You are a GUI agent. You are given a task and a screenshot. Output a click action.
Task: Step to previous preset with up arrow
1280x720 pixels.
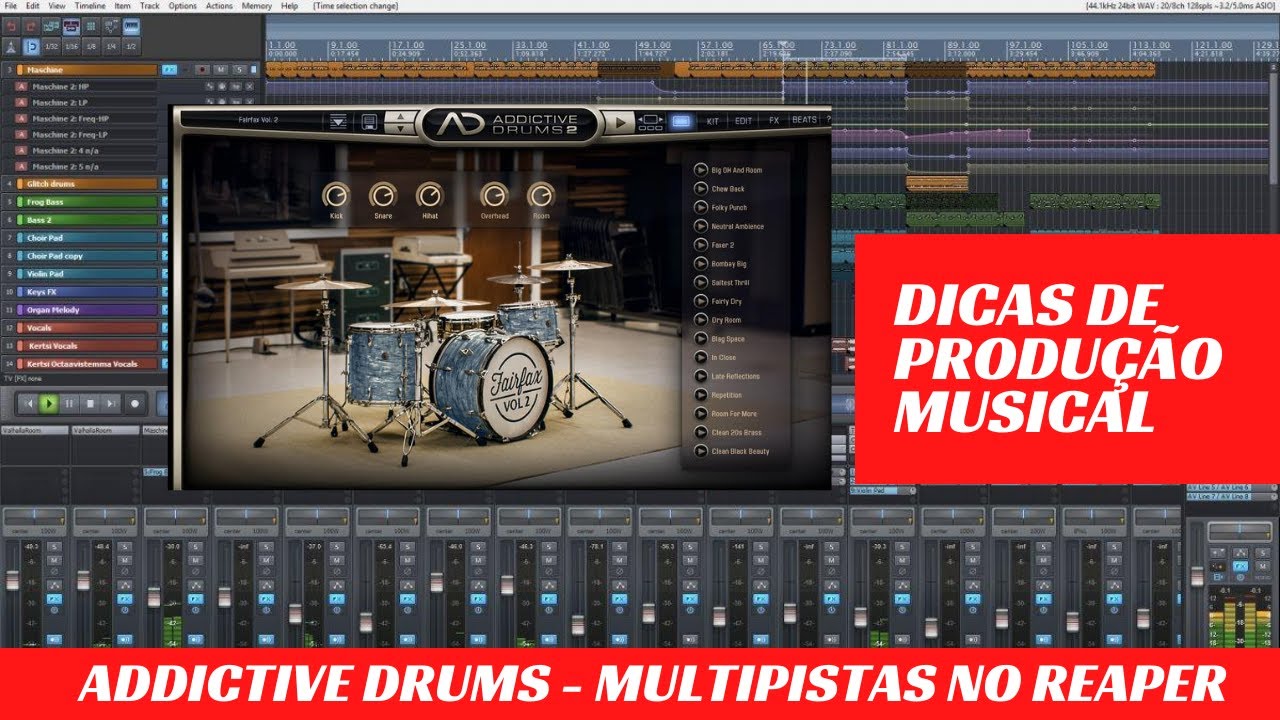point(400,116)
